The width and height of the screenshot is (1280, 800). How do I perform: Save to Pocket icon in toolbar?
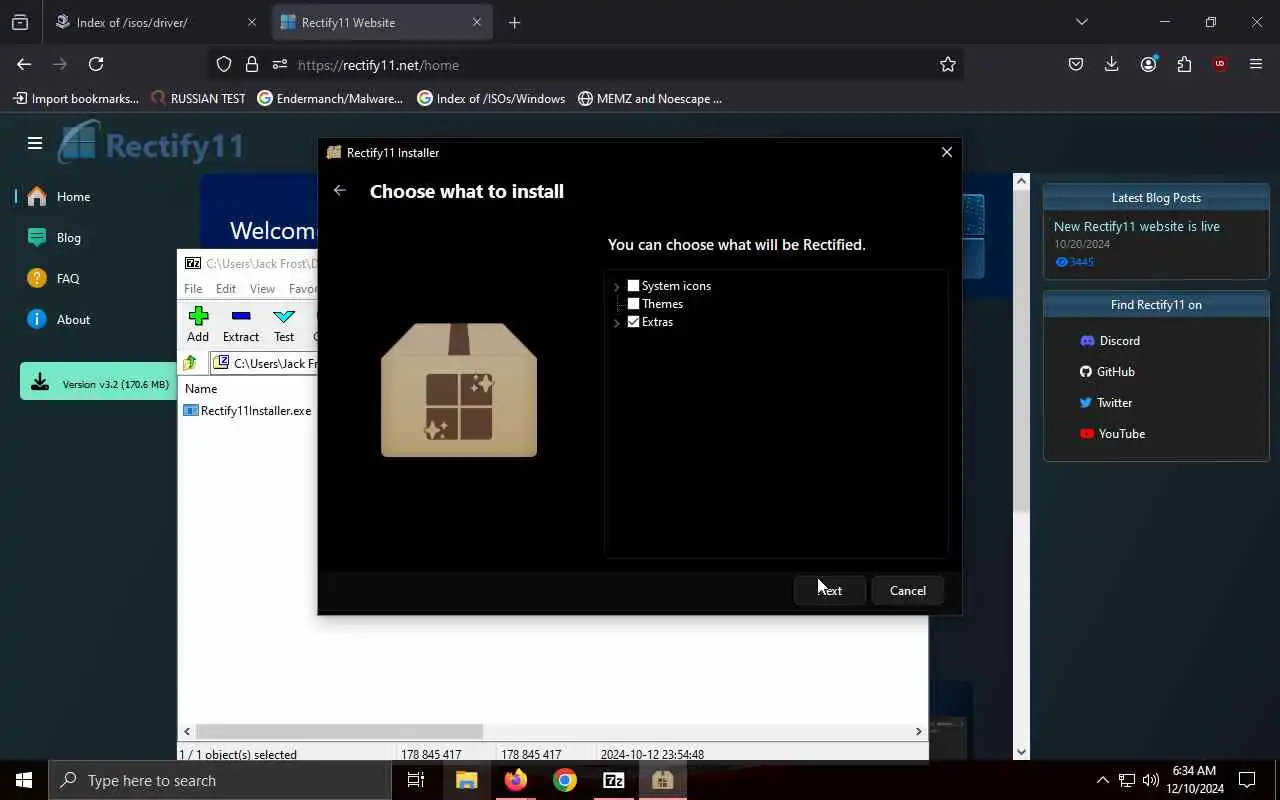1076,64
